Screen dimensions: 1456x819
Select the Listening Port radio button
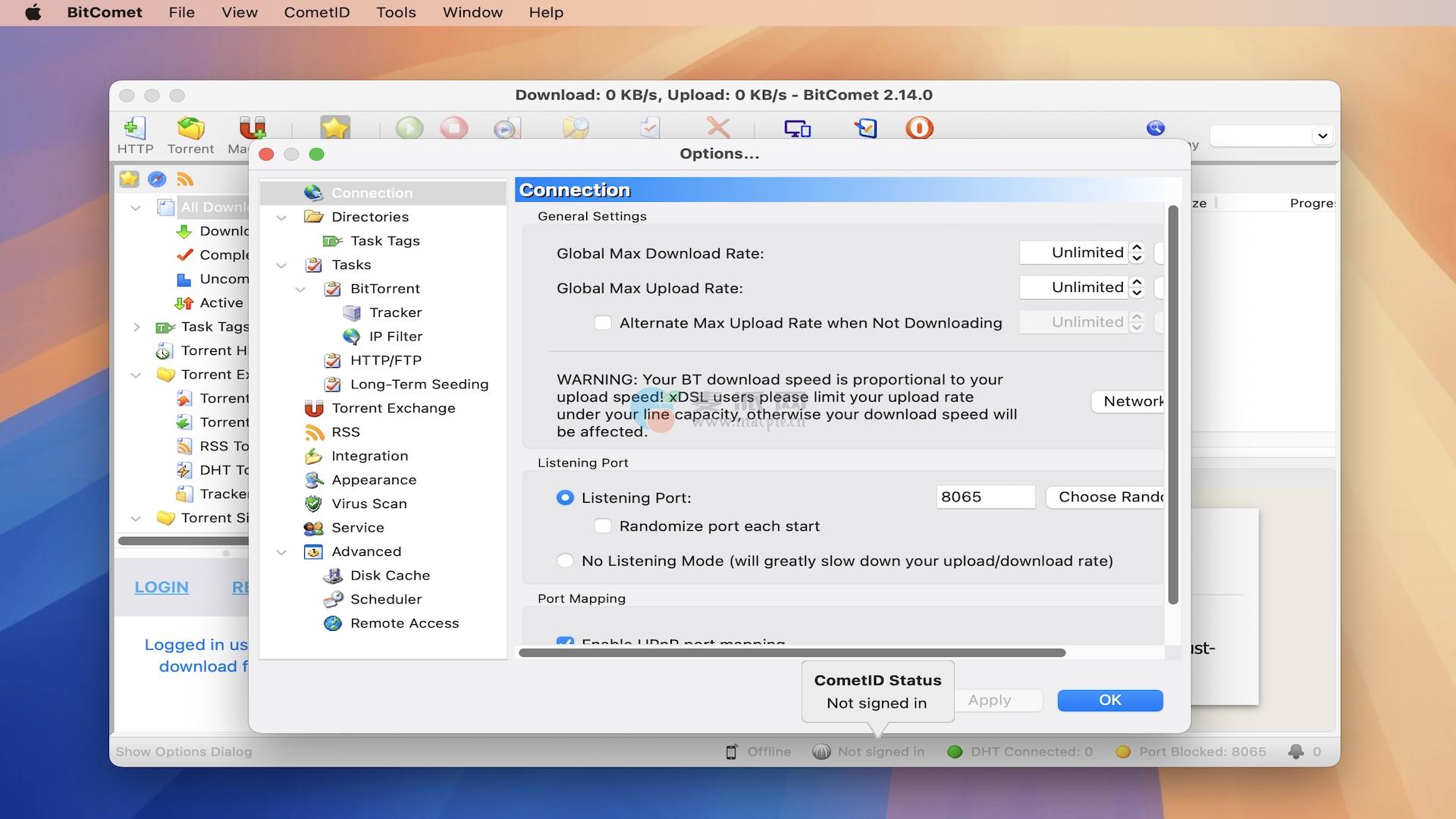click(x=565, y=497)
